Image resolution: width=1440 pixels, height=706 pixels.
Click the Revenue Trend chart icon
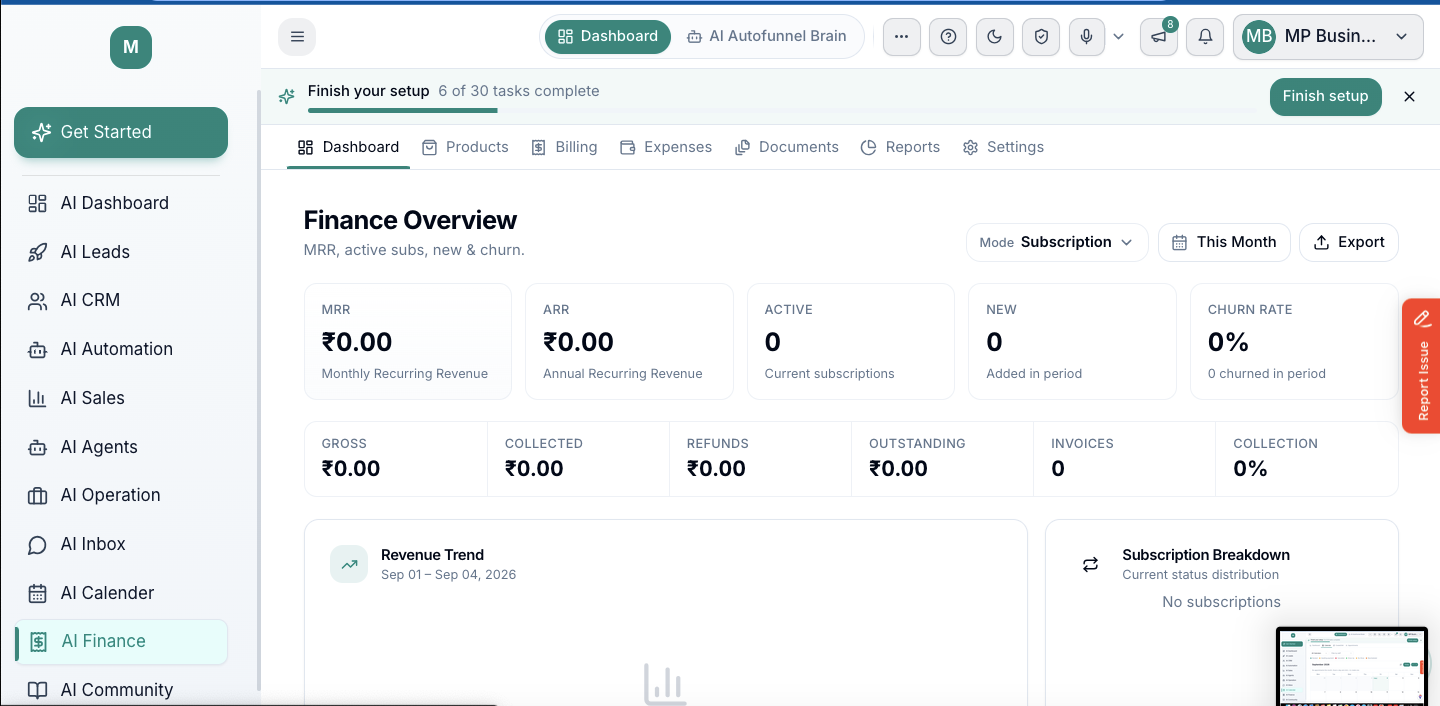tap(349, 564)
